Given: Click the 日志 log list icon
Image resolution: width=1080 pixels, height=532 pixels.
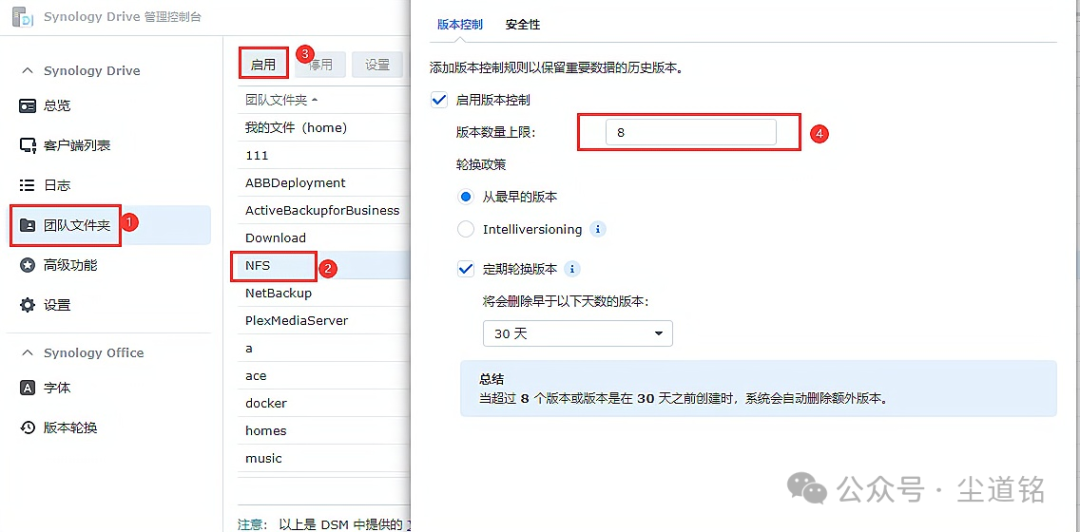Looking at the screenshot, I should point(28,185).
